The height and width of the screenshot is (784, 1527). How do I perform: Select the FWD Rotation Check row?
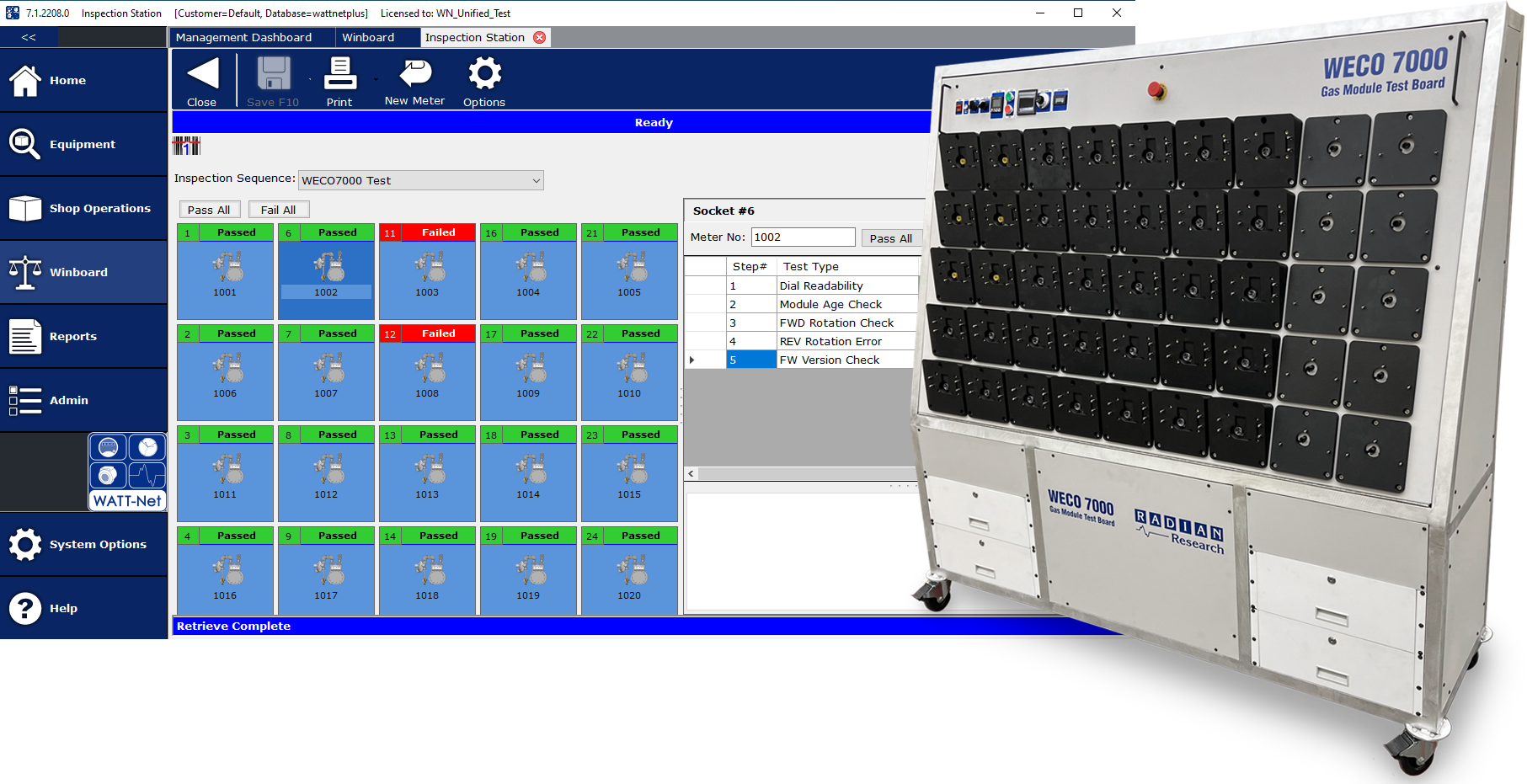pyautogui.click(x=801, y=323)
